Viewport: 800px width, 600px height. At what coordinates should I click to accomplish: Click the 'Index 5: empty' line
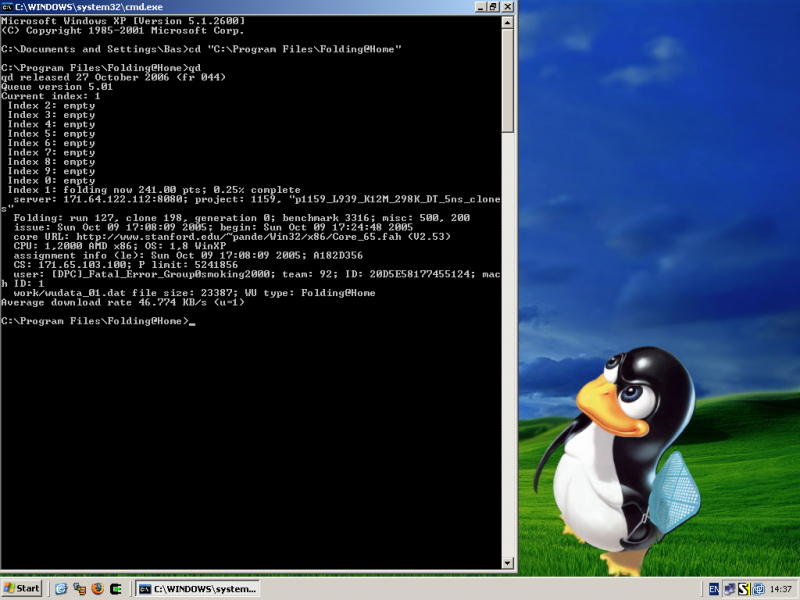[51, 134]
